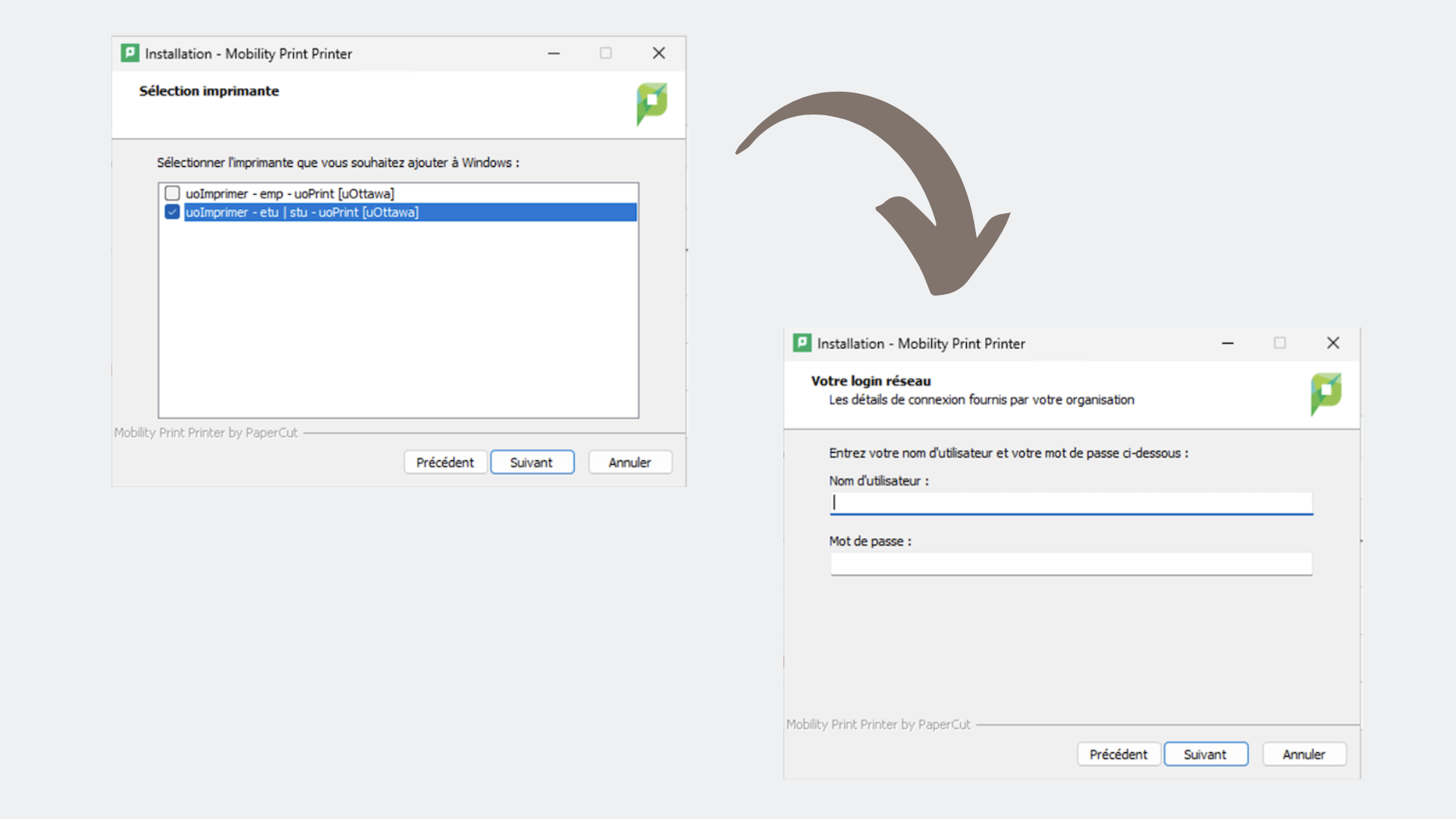This screenshot has height=819, width=1456.
Task: Select the uoImprimer - emp - uoPrint [uOttawa] row
Action: (x=398, y=193)
